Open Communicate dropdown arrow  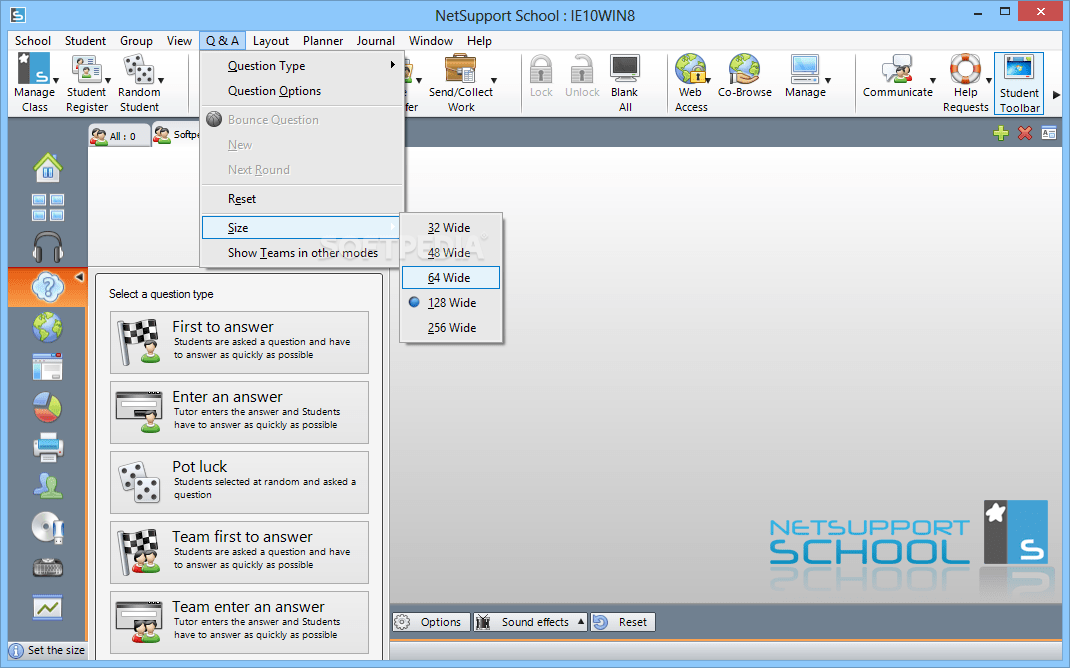point(933,81)
